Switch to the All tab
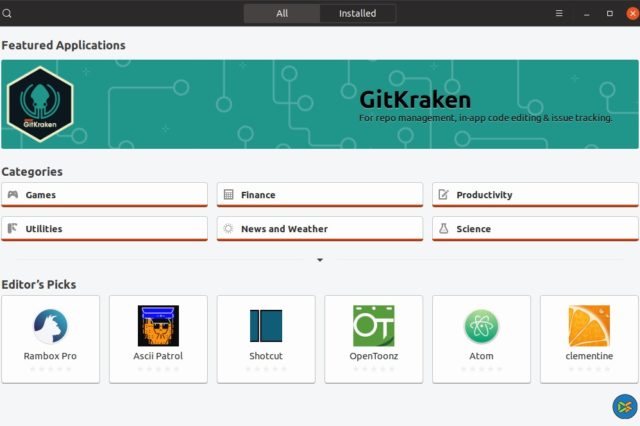Screen dimensions: 640x426 tap(282, 13)
